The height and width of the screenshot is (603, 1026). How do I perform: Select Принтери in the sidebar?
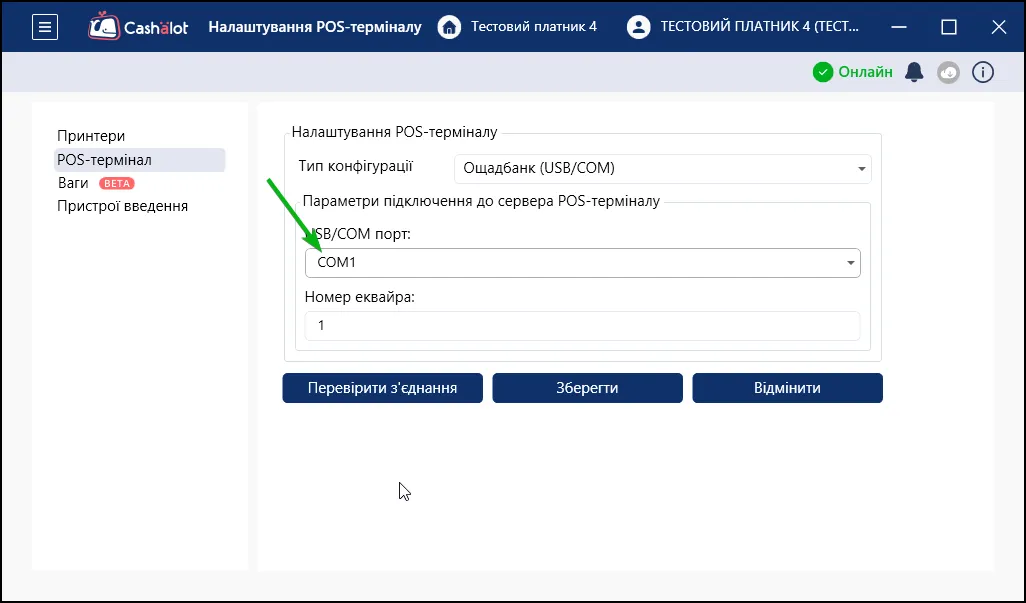point(91,136)
